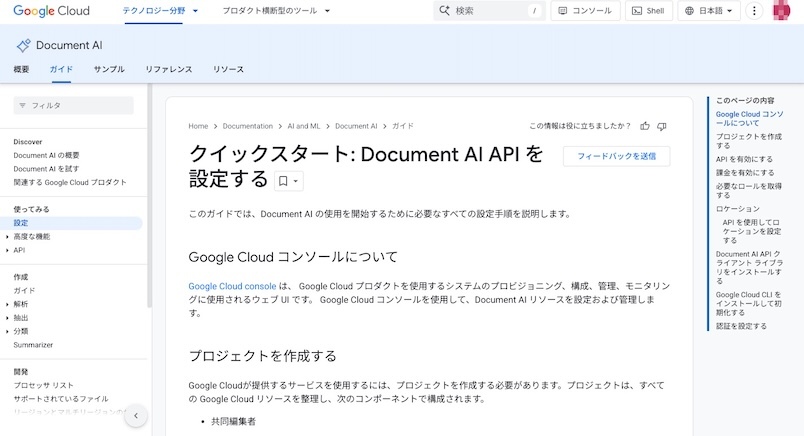Open the プロダクト横断型のツール dropdown
This screenshot has width=804, height=436.
[x=276, y=11]
